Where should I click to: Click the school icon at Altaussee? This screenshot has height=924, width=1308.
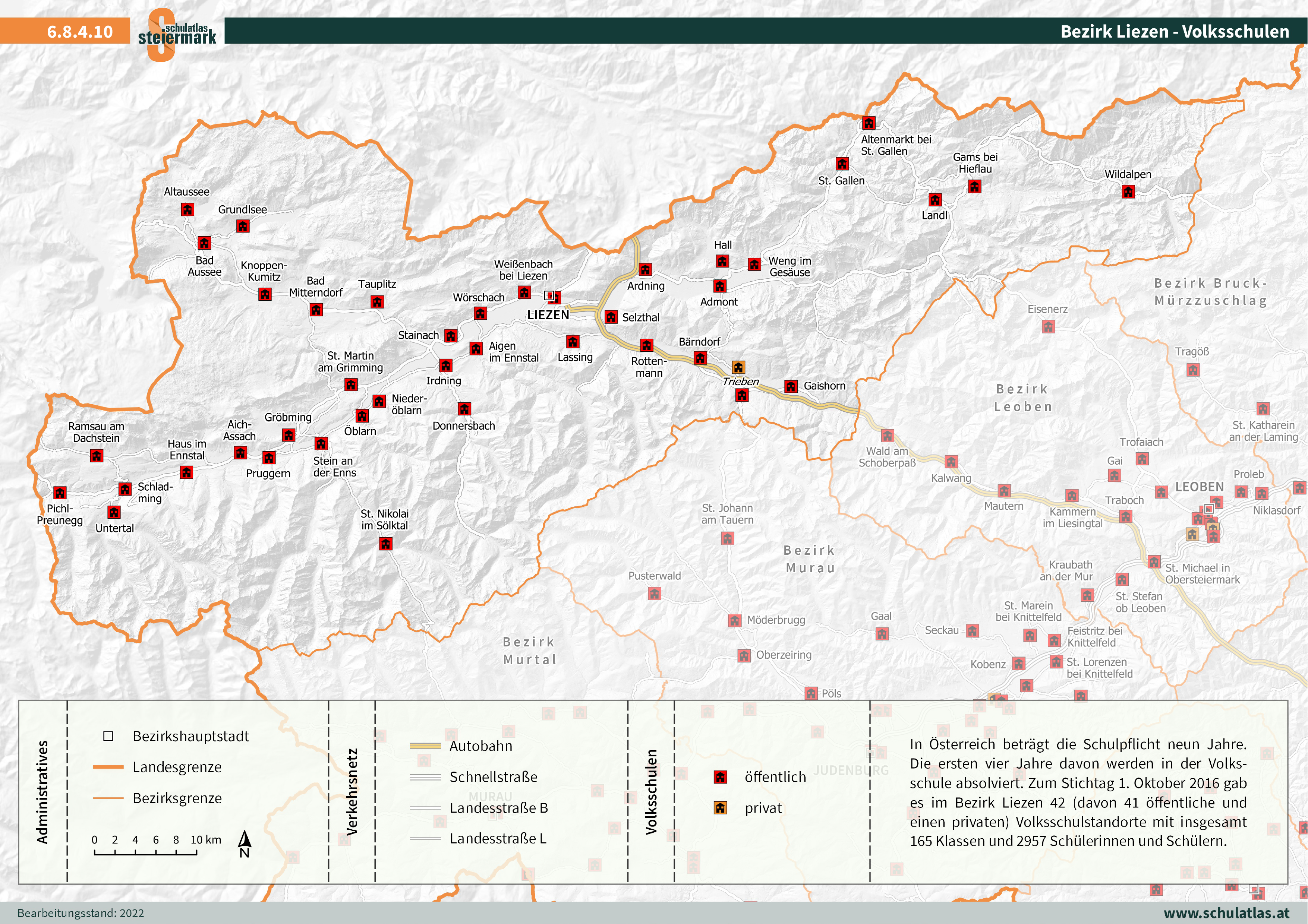pos(187,209)
